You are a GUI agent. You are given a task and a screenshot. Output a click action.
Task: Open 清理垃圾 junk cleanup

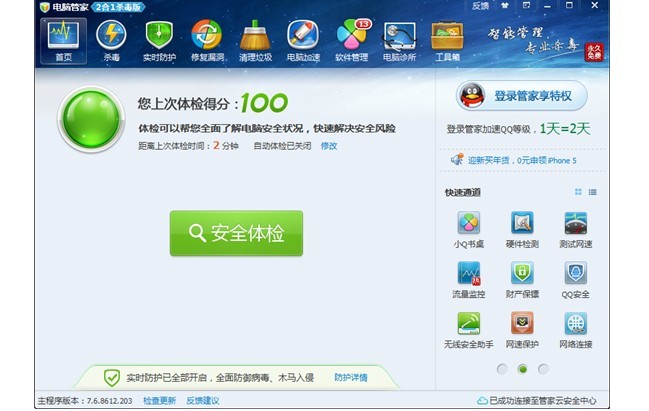point(255,41)
